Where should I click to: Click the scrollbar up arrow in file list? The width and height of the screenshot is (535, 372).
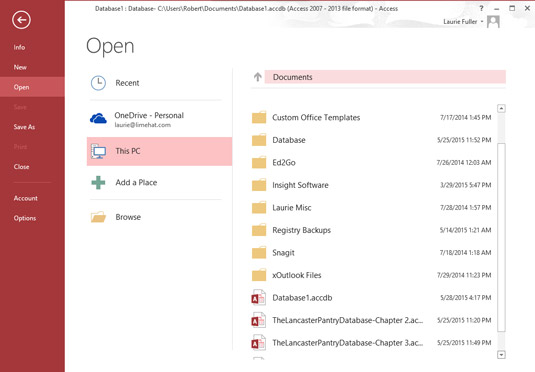[x=501, y=109]
